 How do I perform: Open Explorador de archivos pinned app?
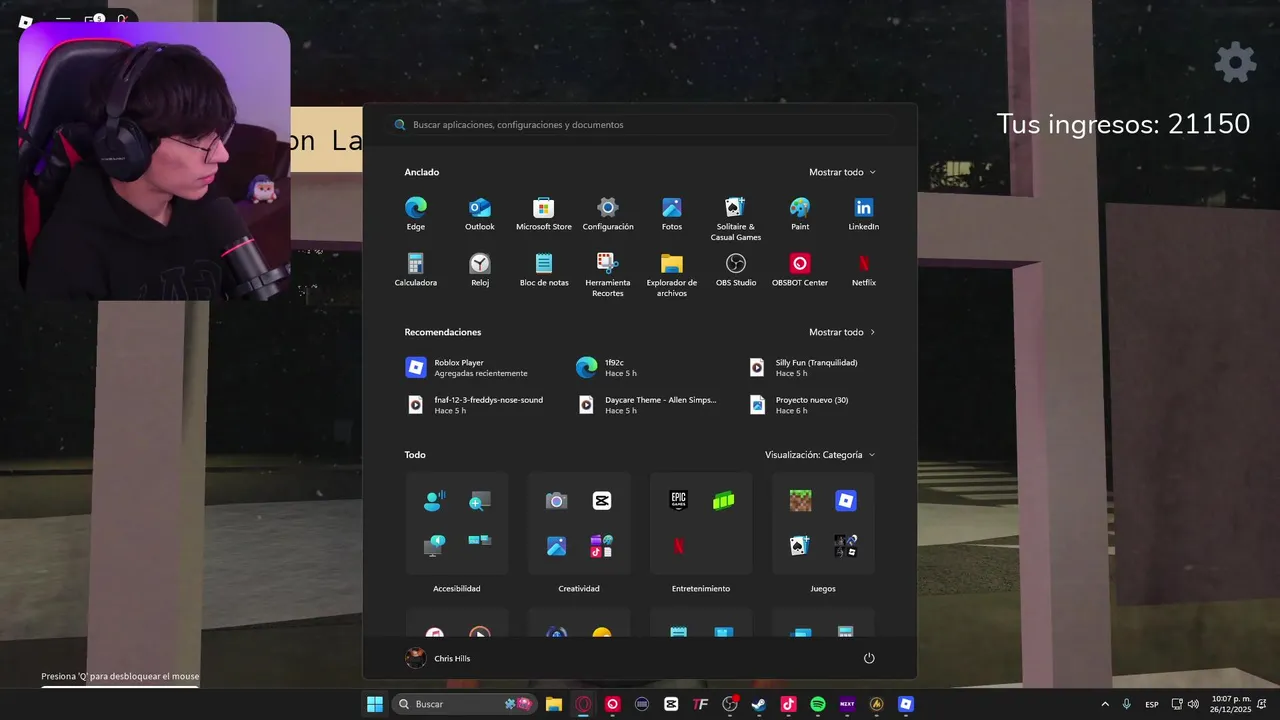672,274
